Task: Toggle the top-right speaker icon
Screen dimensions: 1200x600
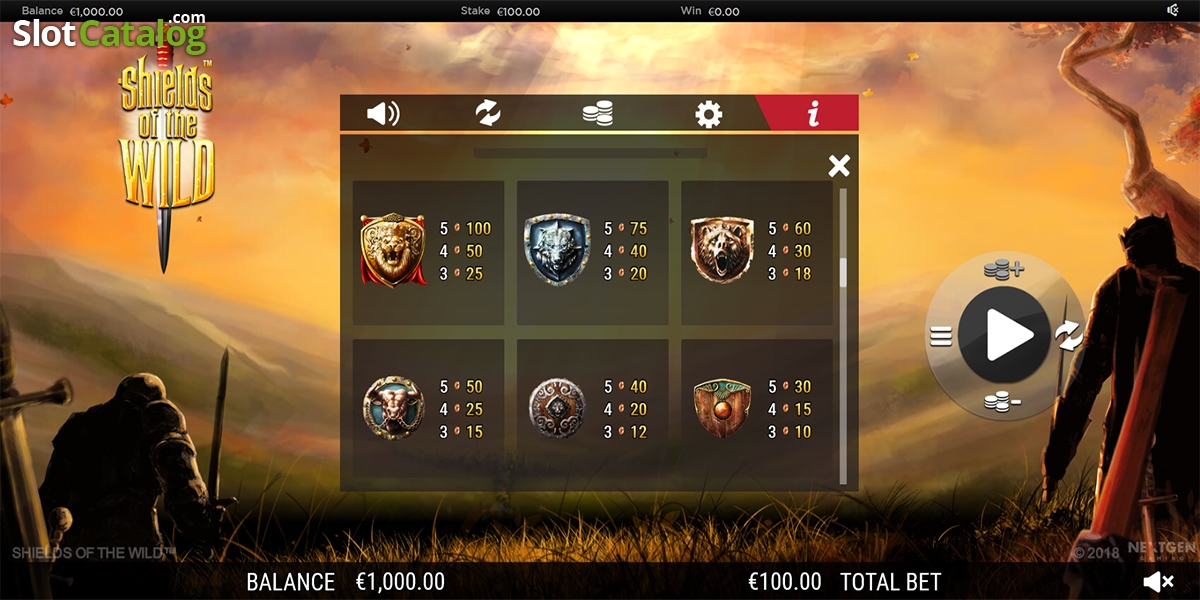Action: point(1173,10)
